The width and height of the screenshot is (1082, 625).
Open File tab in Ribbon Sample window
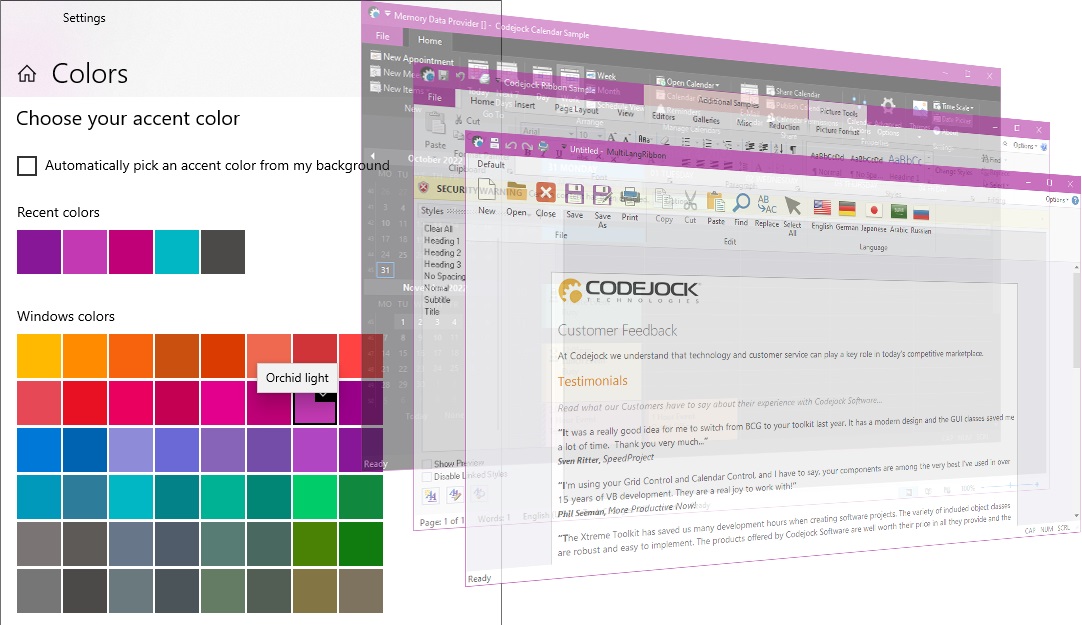(434, 97)
